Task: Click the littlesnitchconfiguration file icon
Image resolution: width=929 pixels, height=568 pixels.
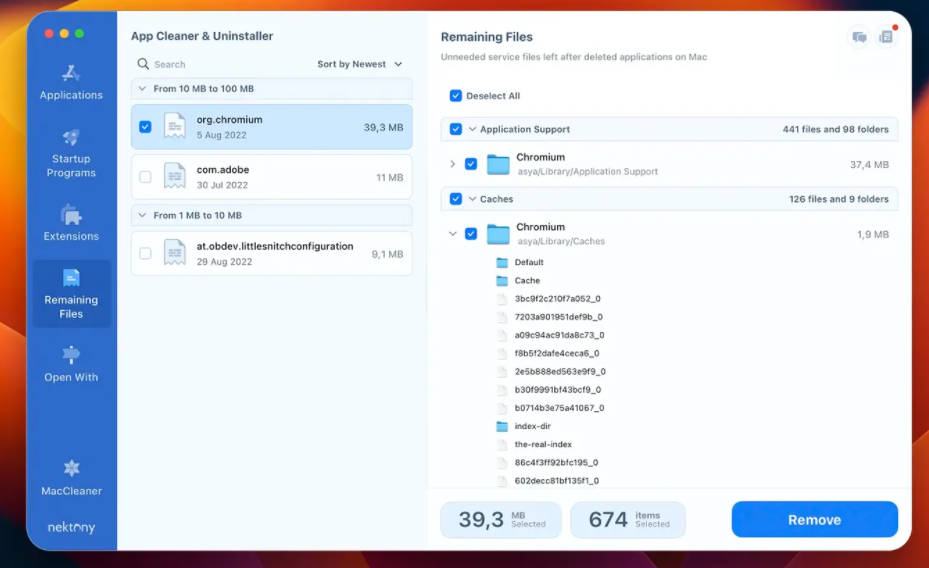Action: (175, 253)
